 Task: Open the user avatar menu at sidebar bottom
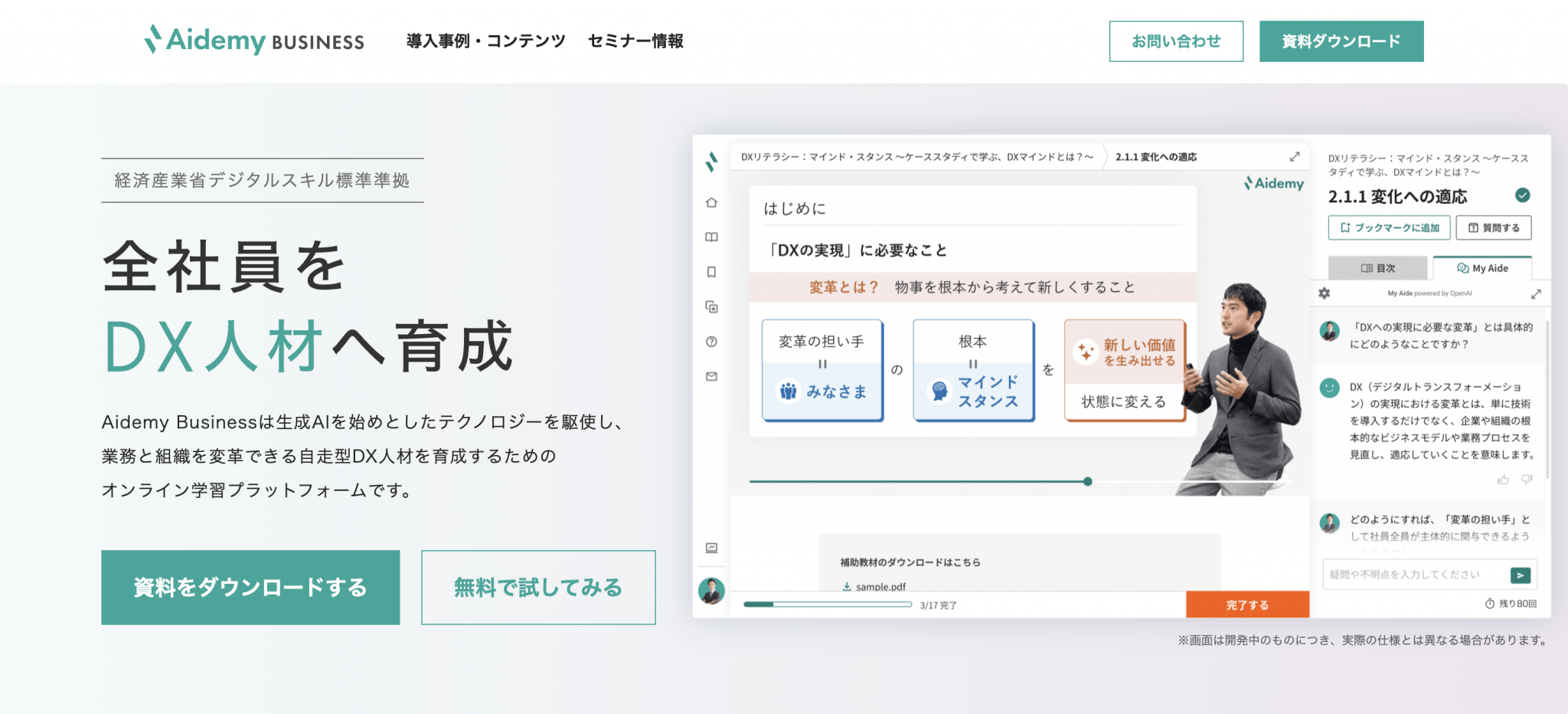(710, 590)
